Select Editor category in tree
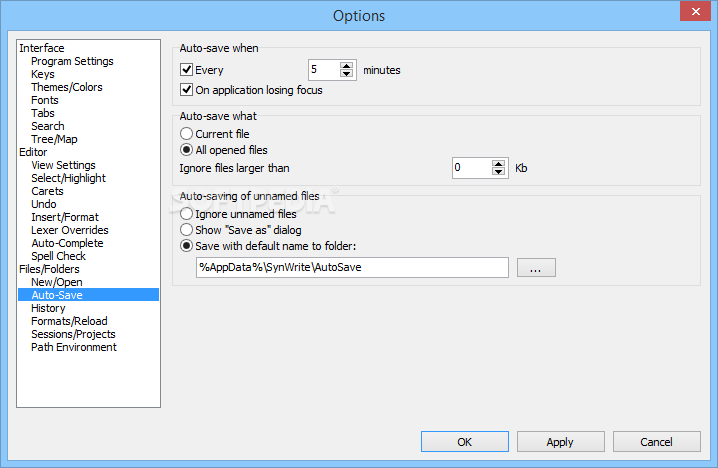 tap(33, 152)
